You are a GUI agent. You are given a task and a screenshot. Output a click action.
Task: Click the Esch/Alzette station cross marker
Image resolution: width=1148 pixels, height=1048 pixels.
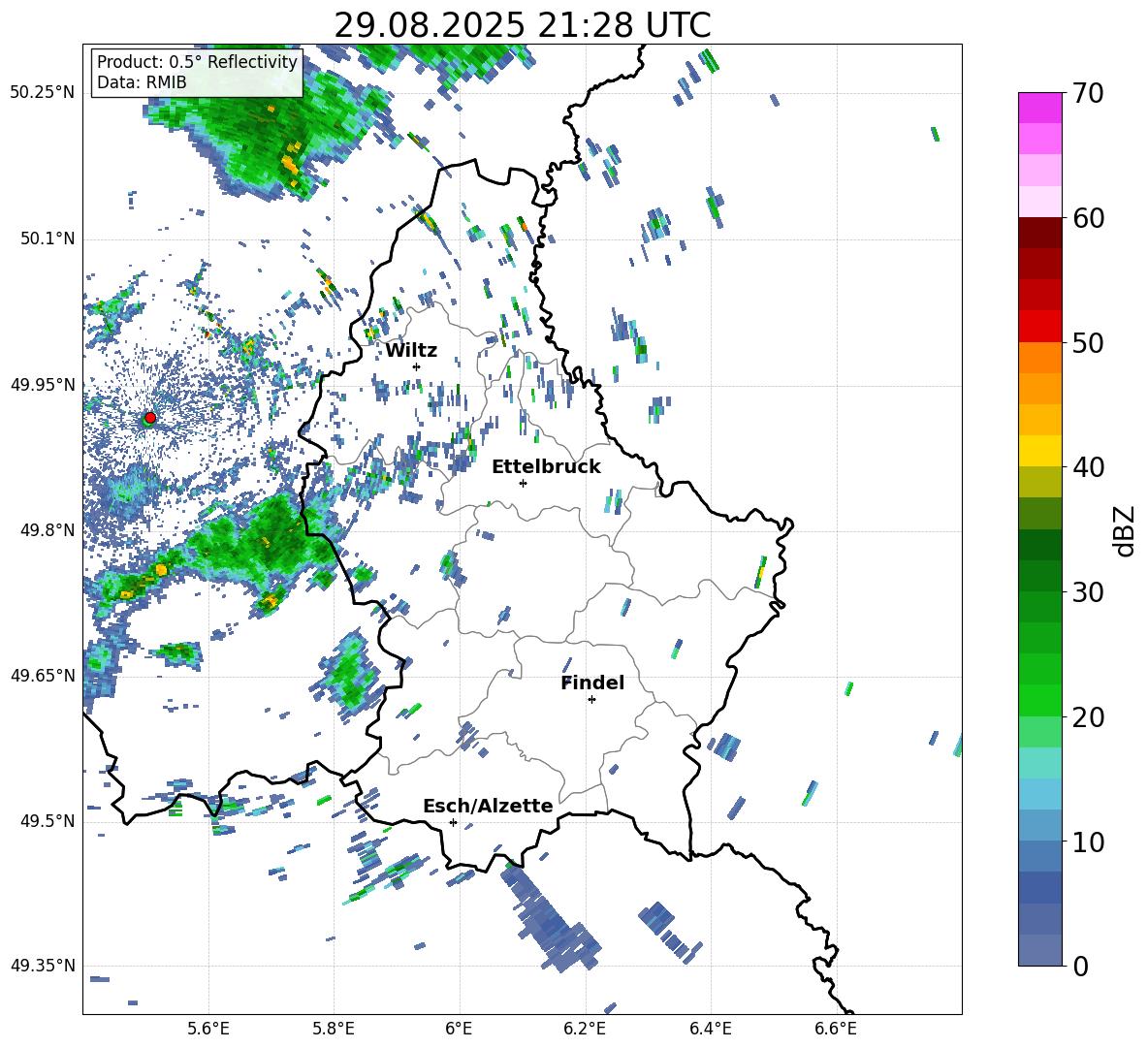pyautogui.click(x=453, y=822)
